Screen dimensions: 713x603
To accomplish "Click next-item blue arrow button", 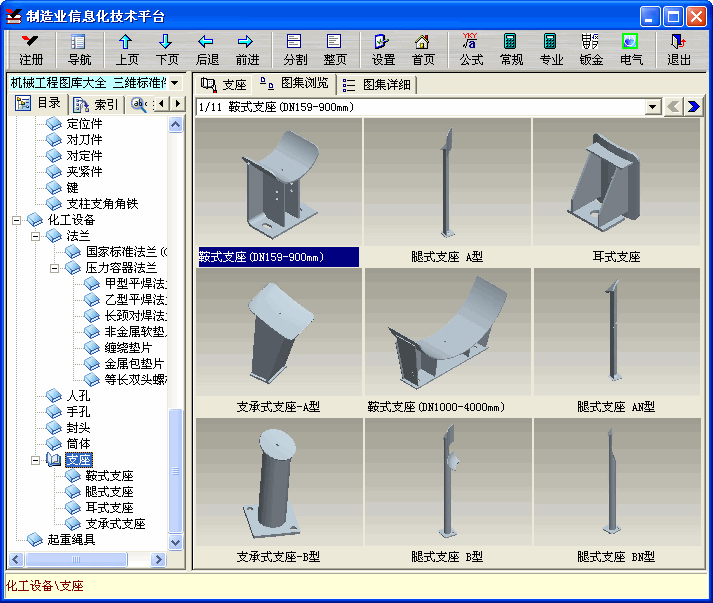I will 693,106.
